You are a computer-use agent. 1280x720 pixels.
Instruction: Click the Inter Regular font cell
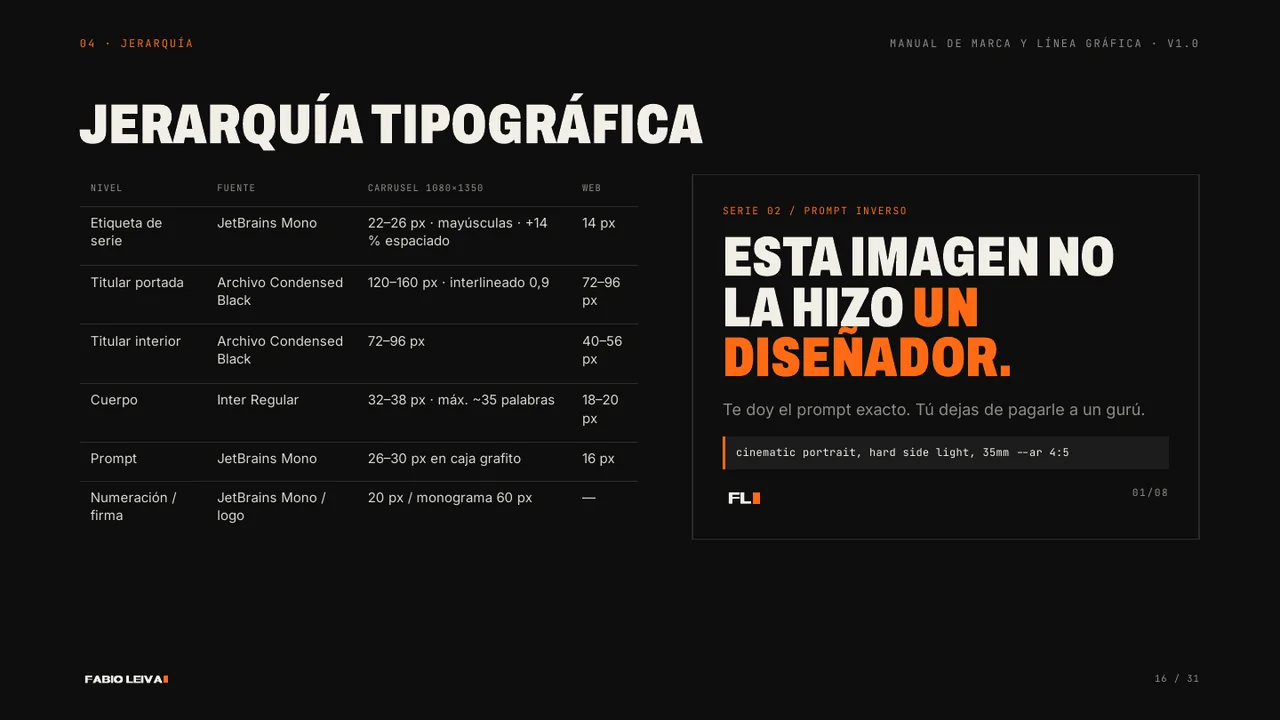[x=258, y=400]
